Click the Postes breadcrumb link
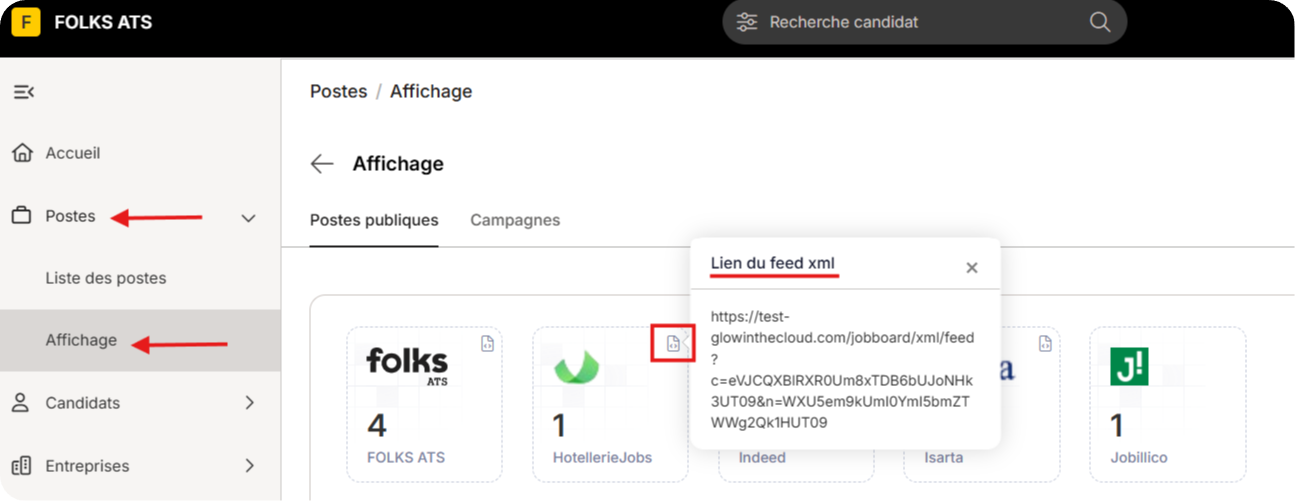This screenshot has width=1295, height=501. [339, 91]
